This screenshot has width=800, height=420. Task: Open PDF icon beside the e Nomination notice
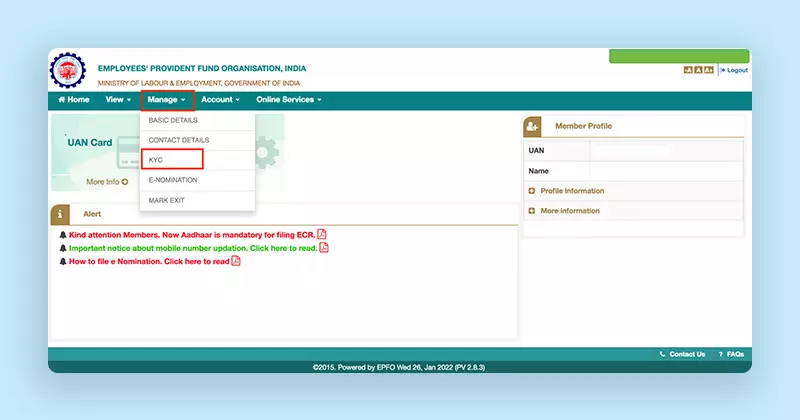(236, 261)
